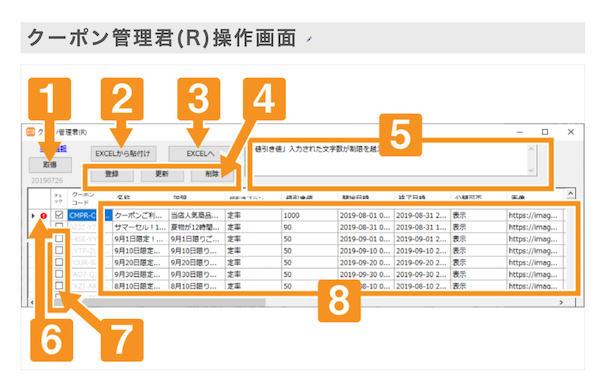
Task: Click the EXCELへ export button
Action: coord(200,154)
